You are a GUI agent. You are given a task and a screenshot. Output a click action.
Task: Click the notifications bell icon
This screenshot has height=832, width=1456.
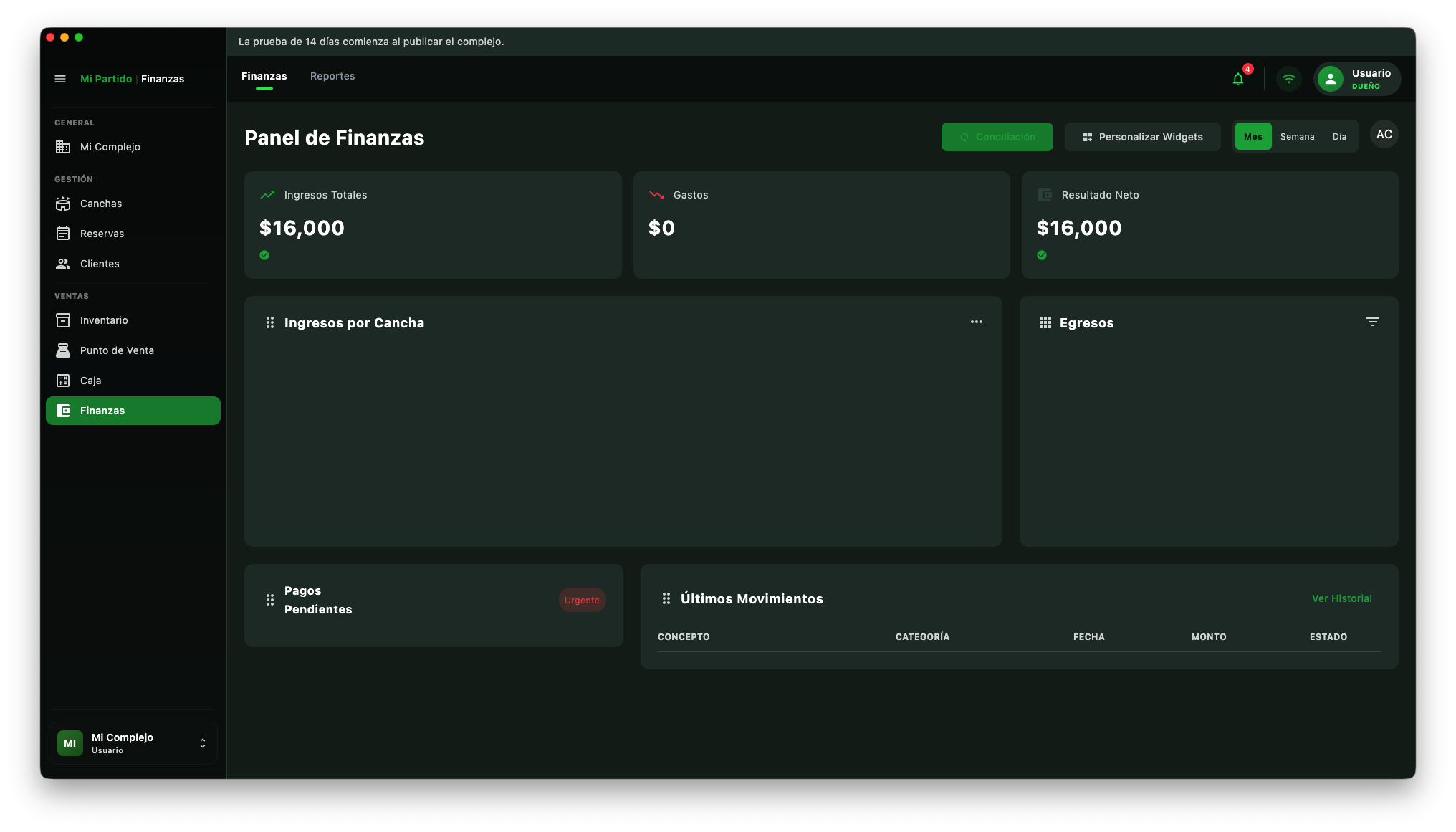point(1238,79)
